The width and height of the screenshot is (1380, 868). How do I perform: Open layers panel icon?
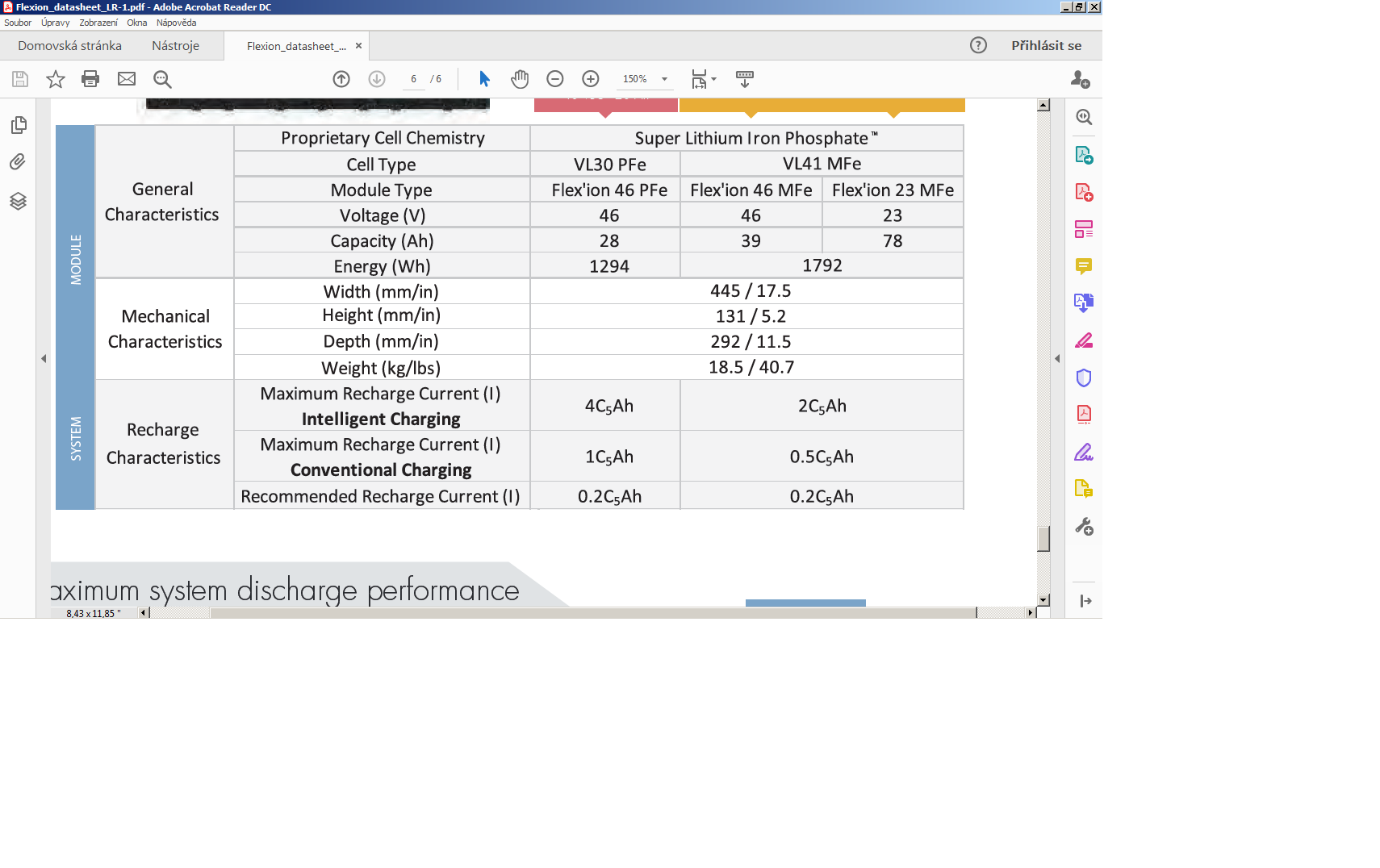tap(18, 201)
